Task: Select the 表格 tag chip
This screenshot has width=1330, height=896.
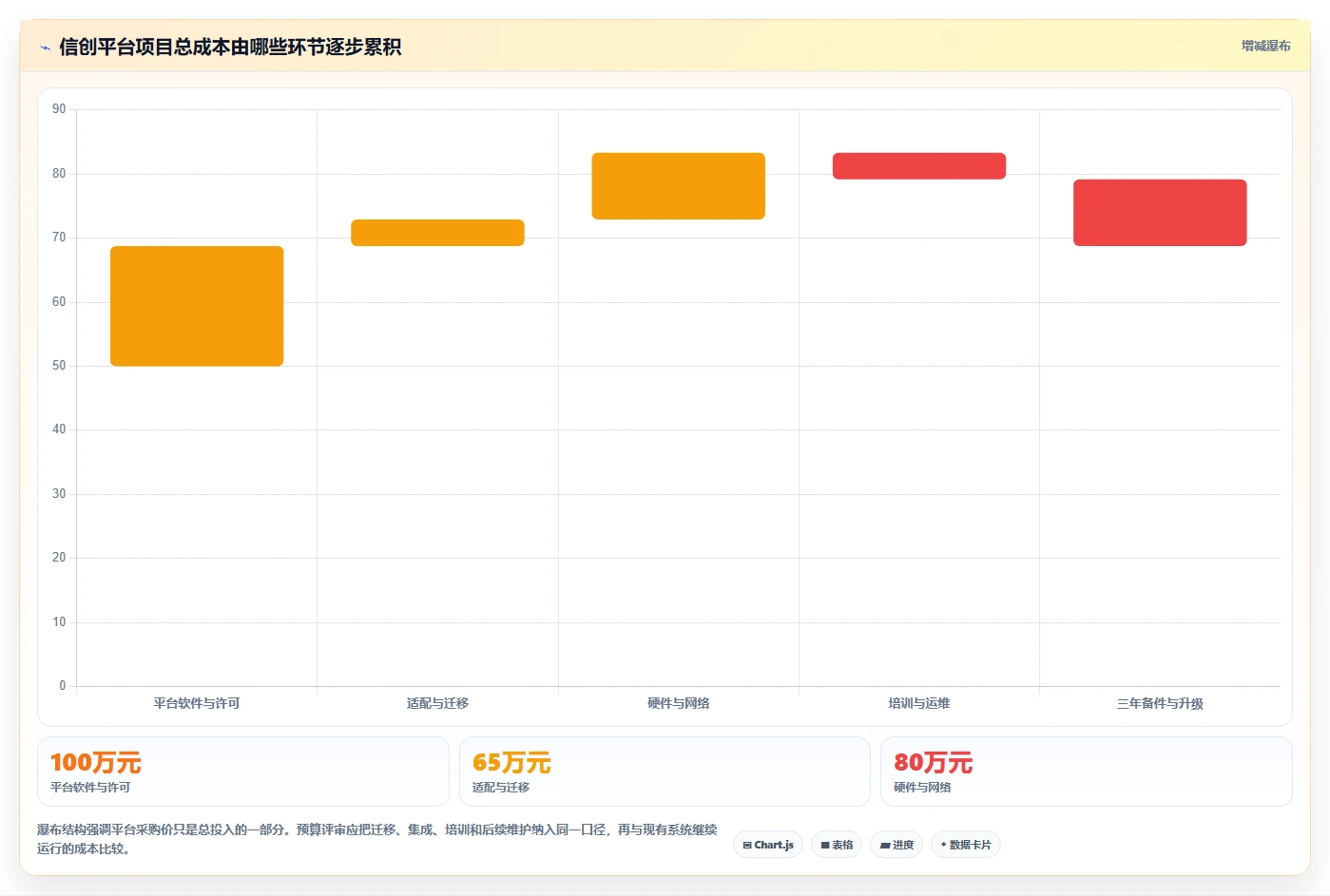Action: 837,845
